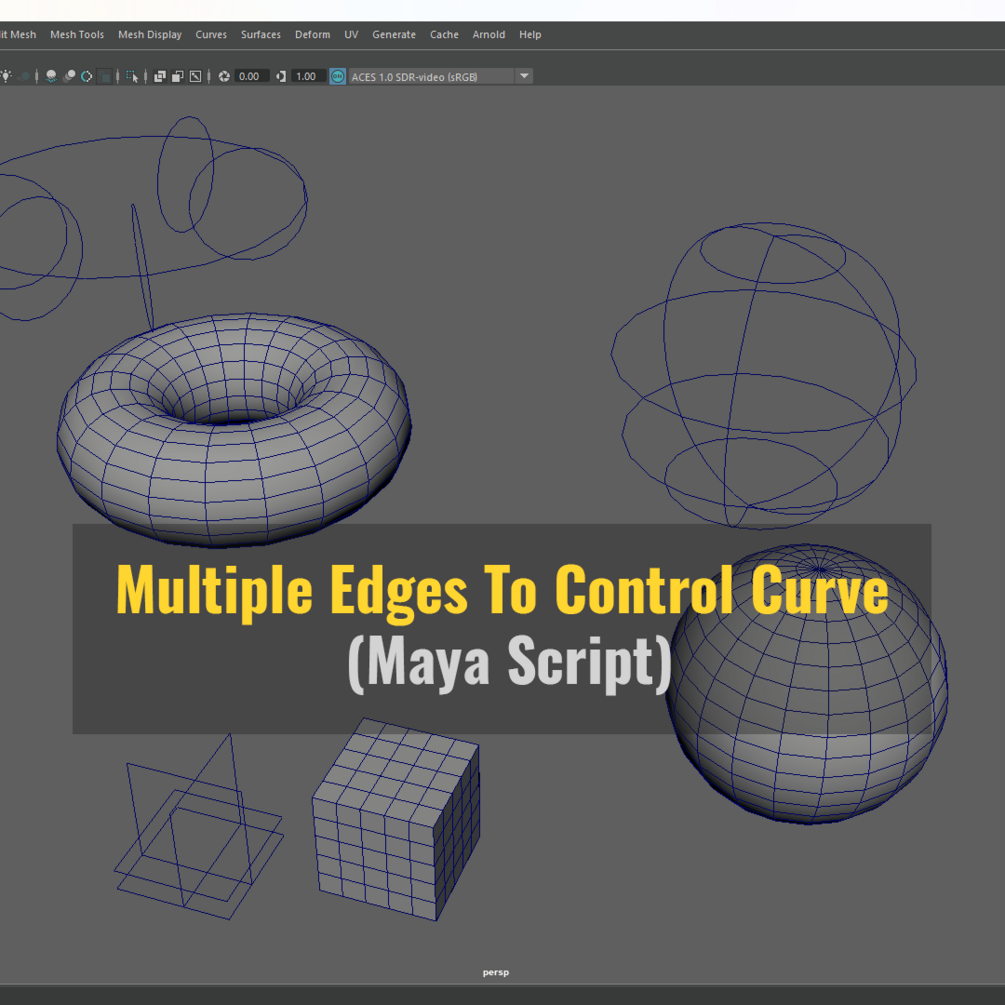Open the Mesh Tools menu
The image size is (1005, 1005).
(x=77, y=35)
